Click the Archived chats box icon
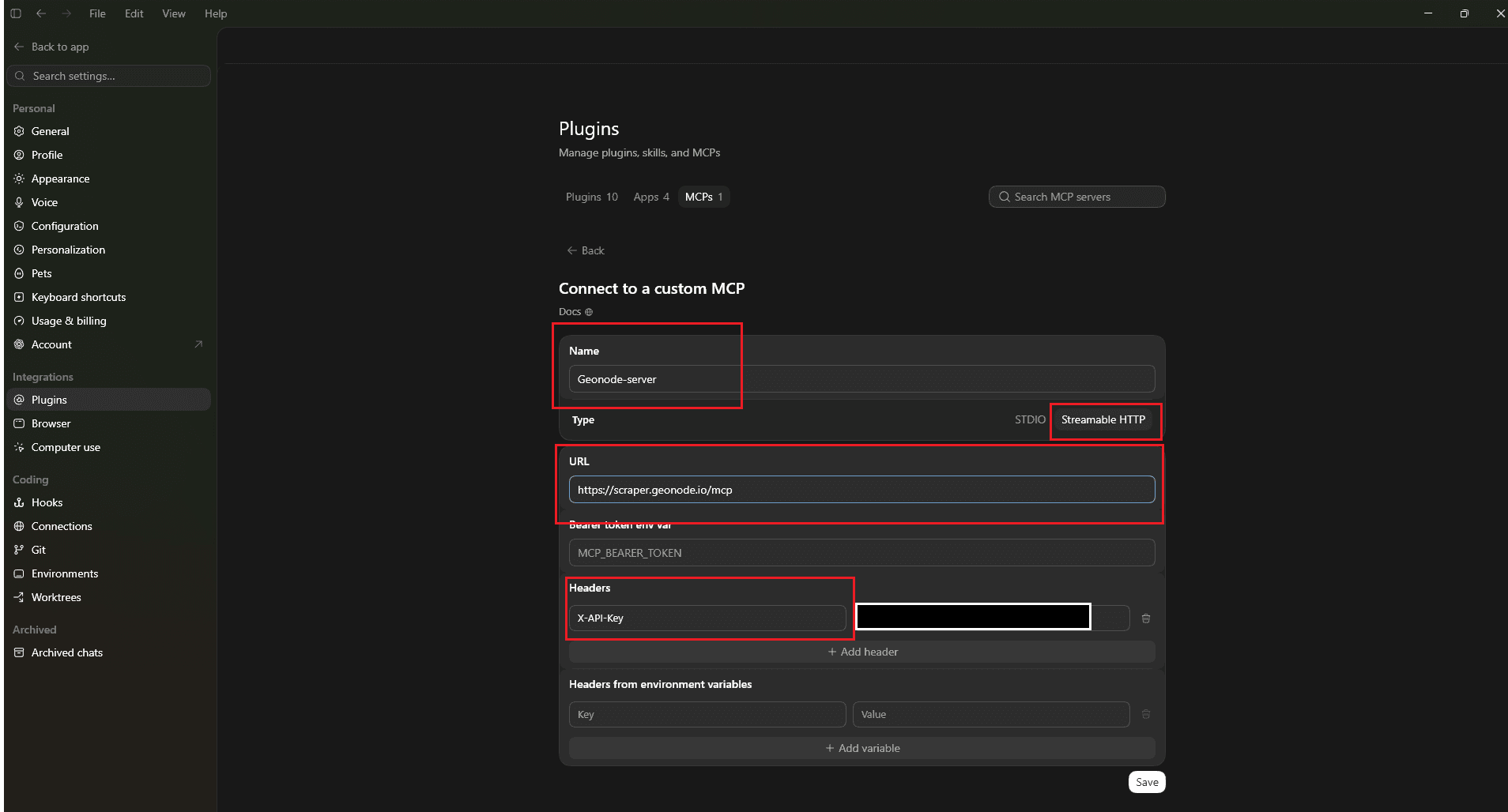Image resolution: width=1508 pixels, height=812 pixels. pos(19,652)
